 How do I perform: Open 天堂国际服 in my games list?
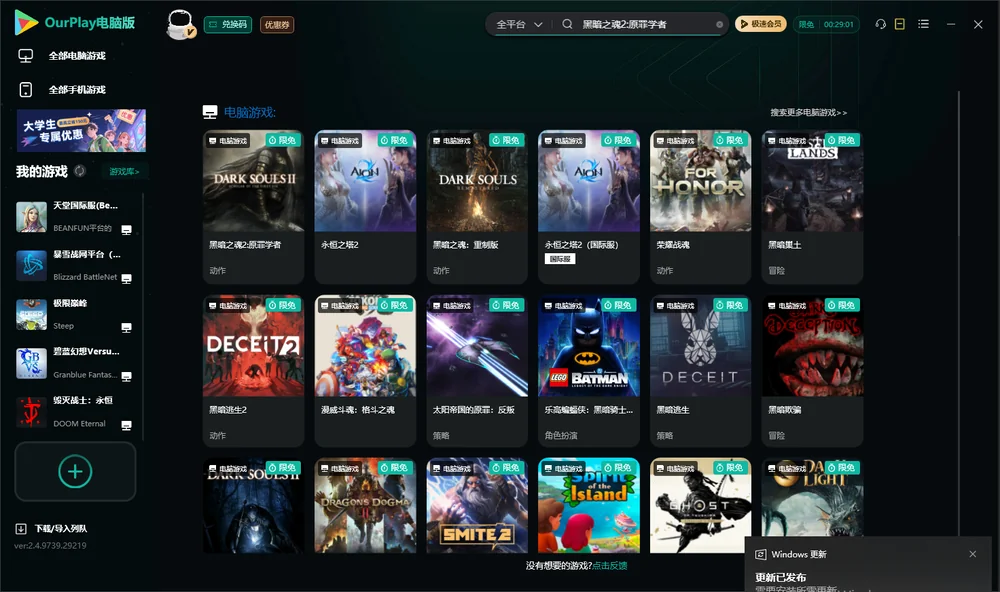point(75,217)
